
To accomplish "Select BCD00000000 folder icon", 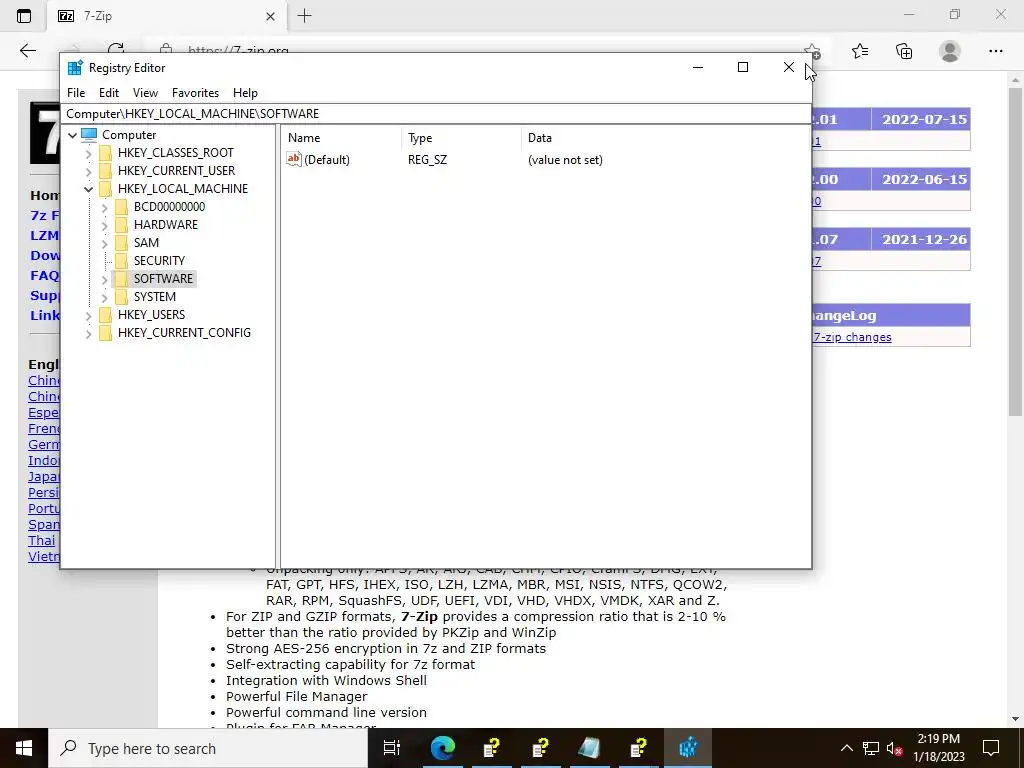I will (x=121, y=206).
